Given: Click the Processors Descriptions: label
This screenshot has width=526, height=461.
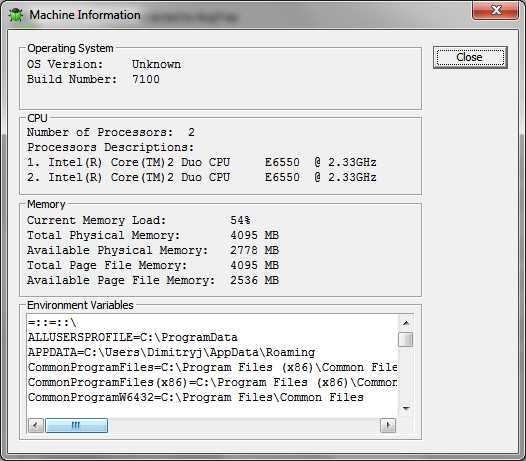Looking at the screenshot, I should (x=111, y=148).
